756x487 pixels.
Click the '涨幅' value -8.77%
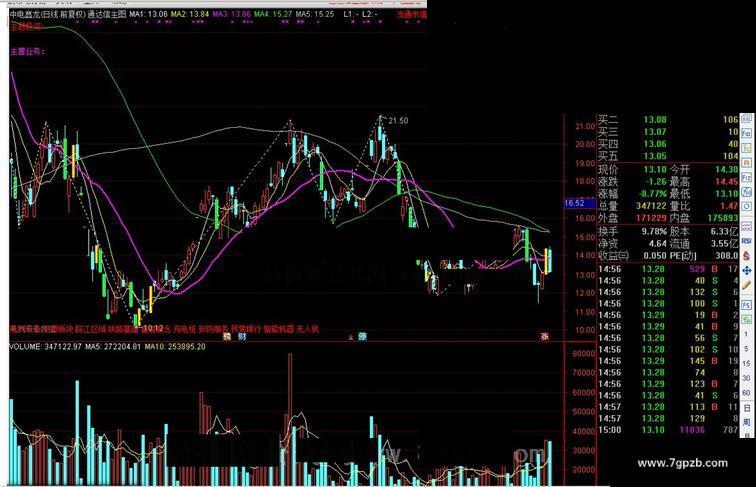coord(653,193)
